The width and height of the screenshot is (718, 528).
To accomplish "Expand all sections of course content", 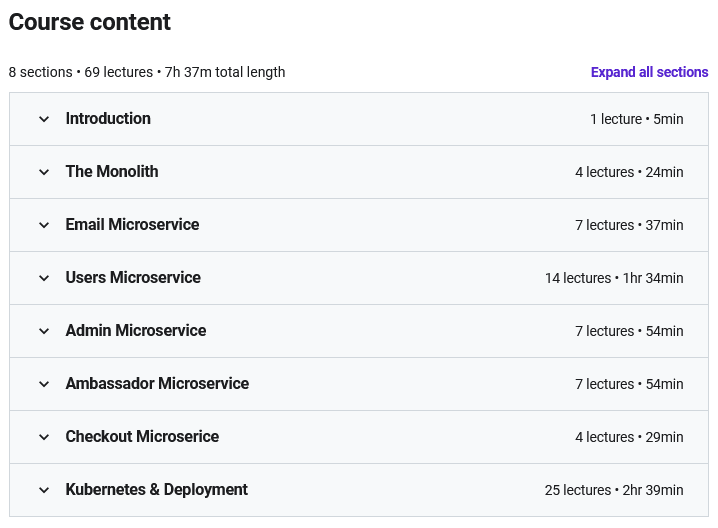I will coord(649,72).
